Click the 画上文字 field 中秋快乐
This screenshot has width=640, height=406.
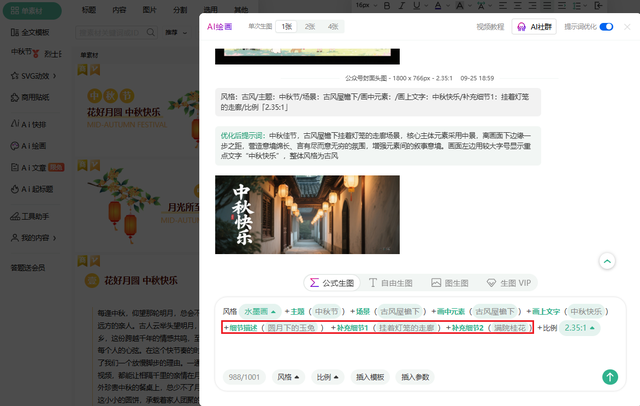pyautogui.click(x=586, y=312)
